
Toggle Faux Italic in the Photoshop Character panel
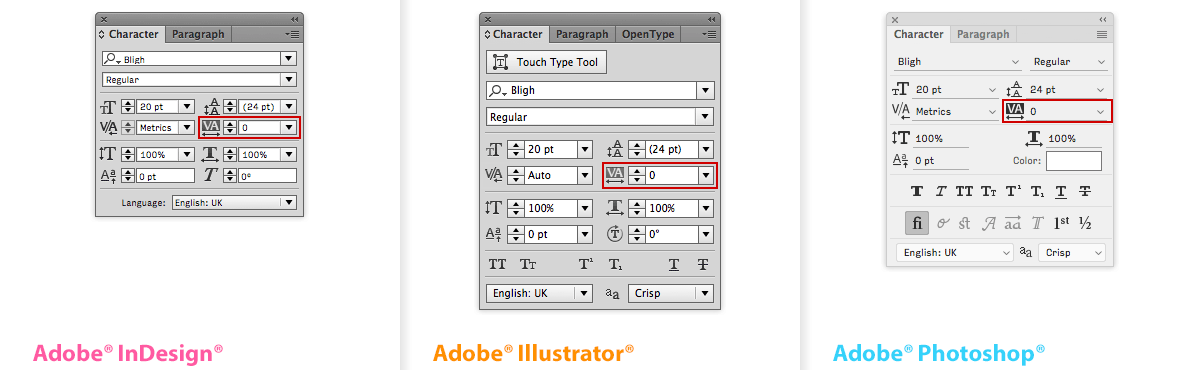[x=941, y=191]
